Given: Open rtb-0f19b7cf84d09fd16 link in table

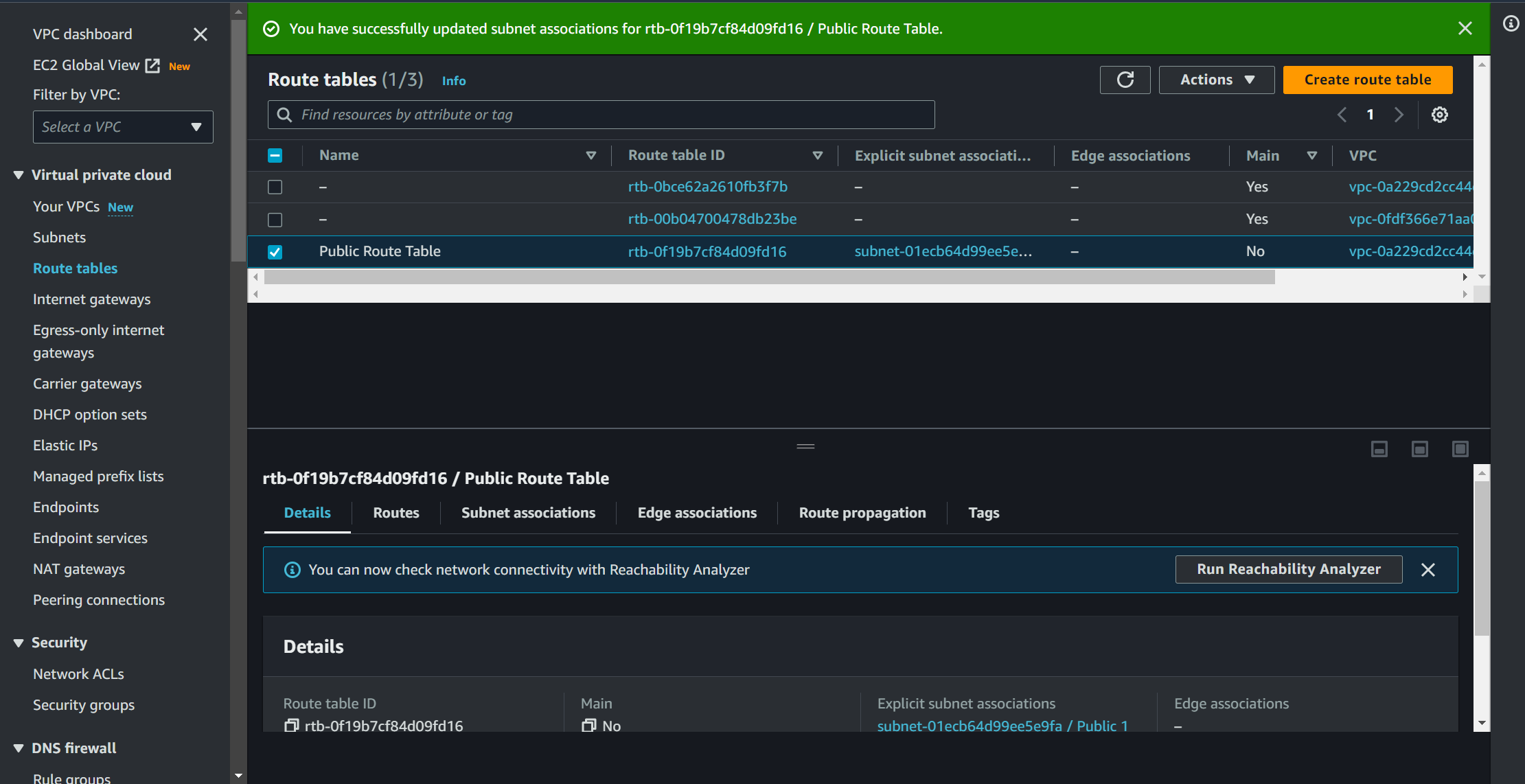Looking at the screenshot, I should 707,252.
